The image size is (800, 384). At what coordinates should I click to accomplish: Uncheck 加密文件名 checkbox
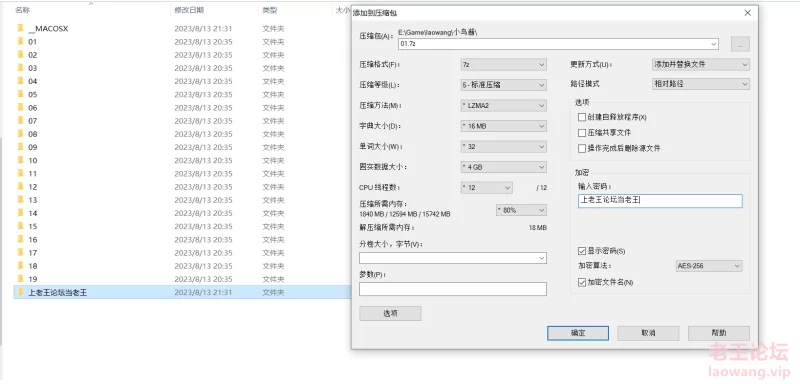click(x=582, y=282)
